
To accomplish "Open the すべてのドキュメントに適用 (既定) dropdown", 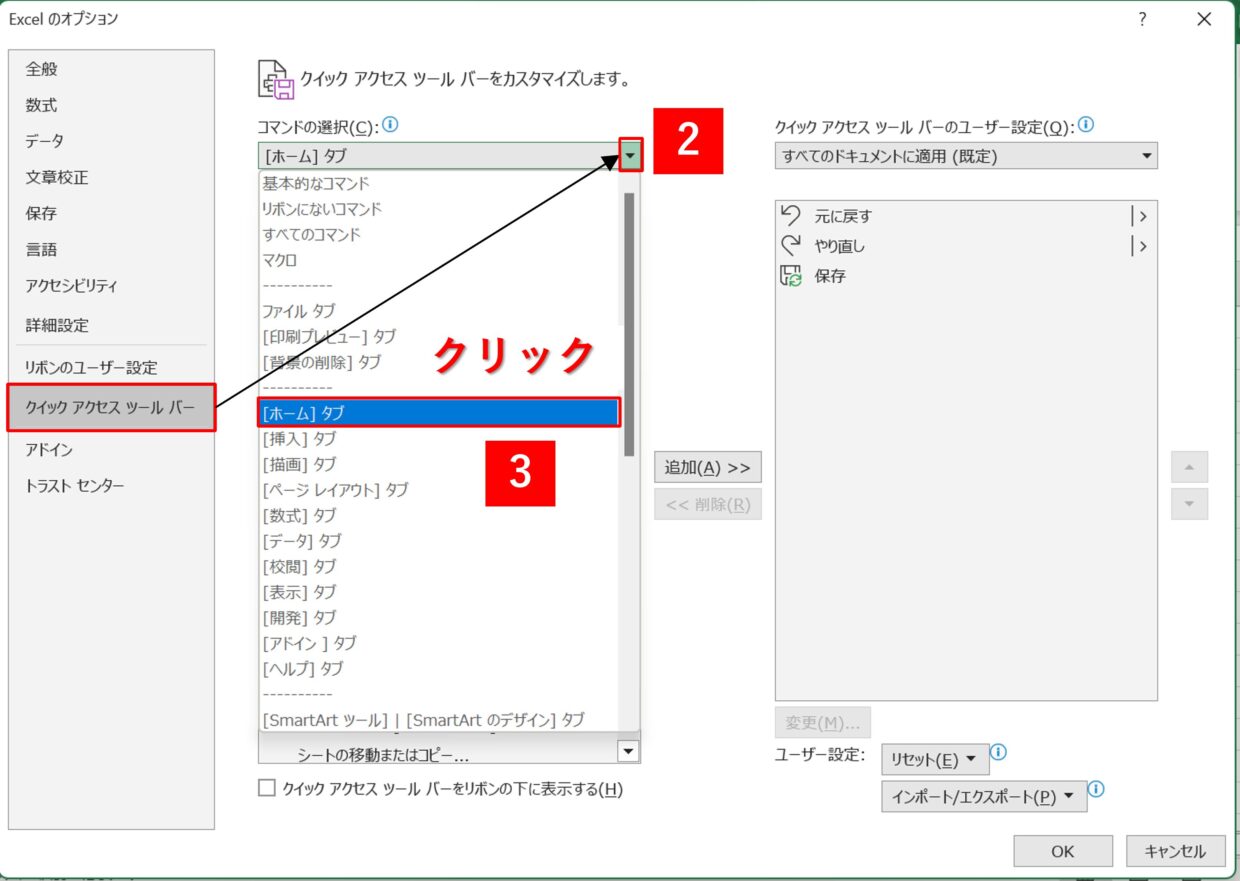I will (x=966, y=156).
